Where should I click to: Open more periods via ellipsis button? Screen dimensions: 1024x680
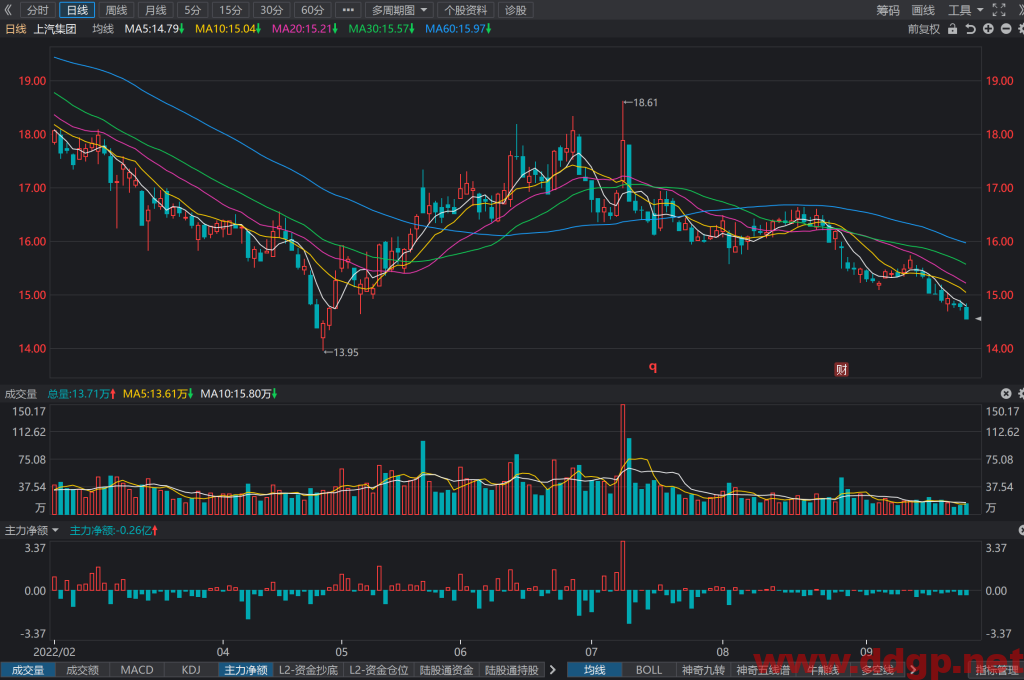point(348,10)
